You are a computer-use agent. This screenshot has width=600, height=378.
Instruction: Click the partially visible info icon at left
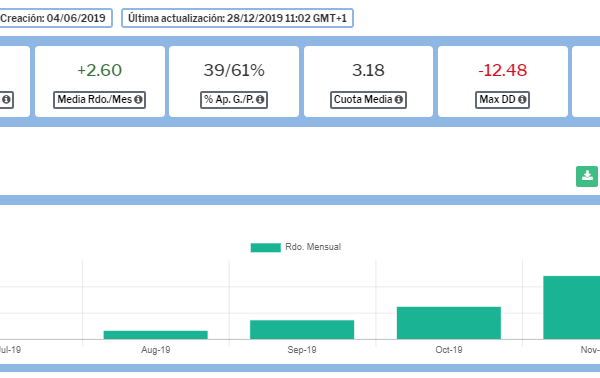tap(6, 99)
